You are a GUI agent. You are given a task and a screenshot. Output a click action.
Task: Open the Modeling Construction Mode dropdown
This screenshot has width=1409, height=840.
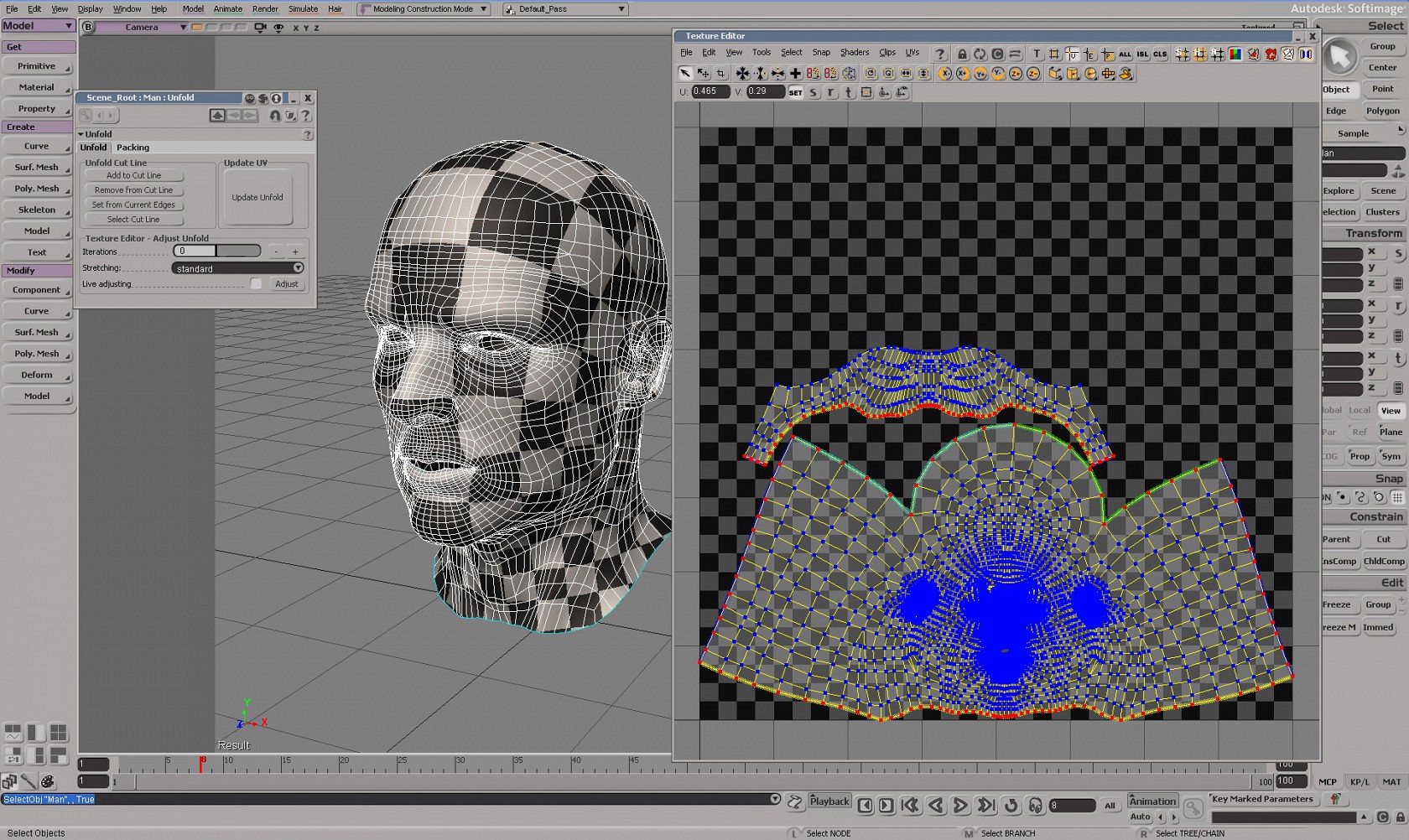pyautogui.click(x=424, y=9)
